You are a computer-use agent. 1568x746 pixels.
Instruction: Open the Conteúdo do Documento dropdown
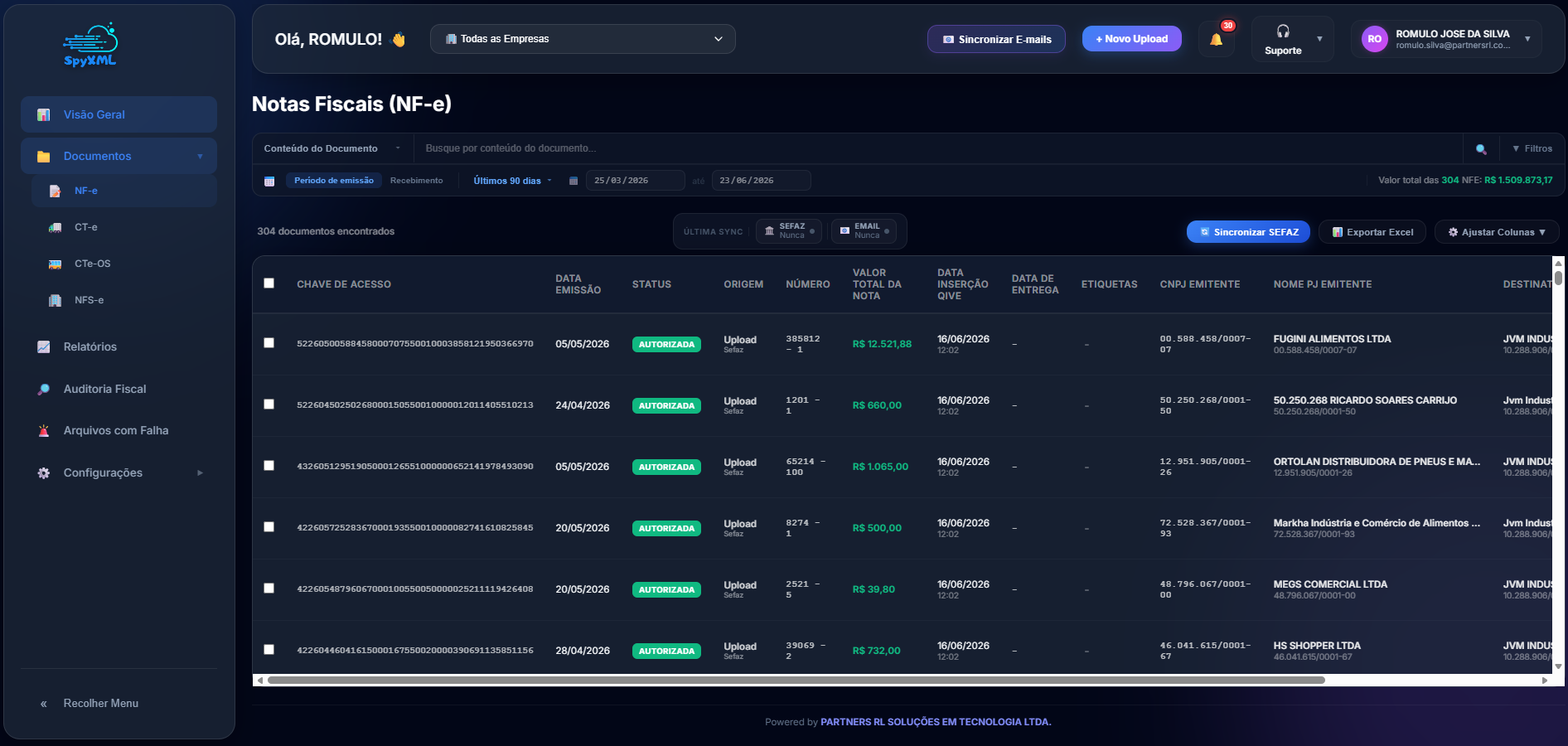pyautogui.click(x=331, y=148)
